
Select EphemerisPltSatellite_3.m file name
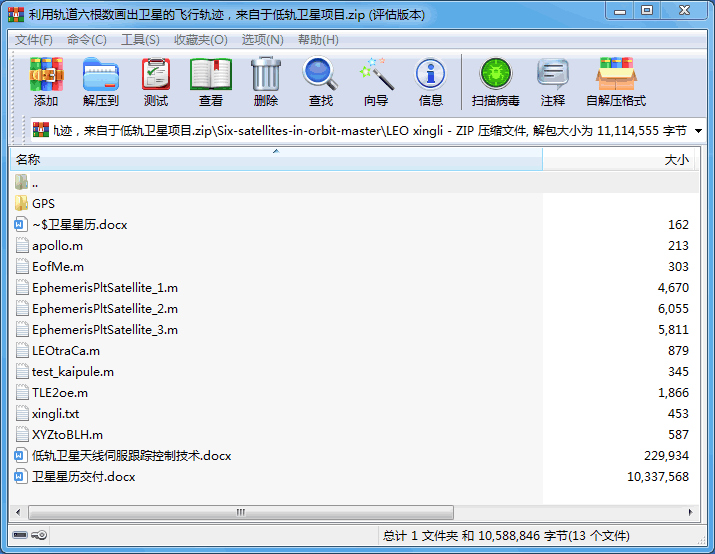(105, 330)
